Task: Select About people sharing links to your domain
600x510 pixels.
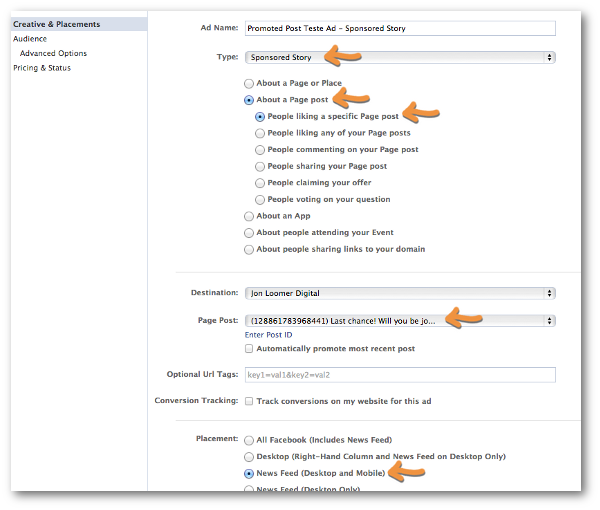Action: (249, 250)
